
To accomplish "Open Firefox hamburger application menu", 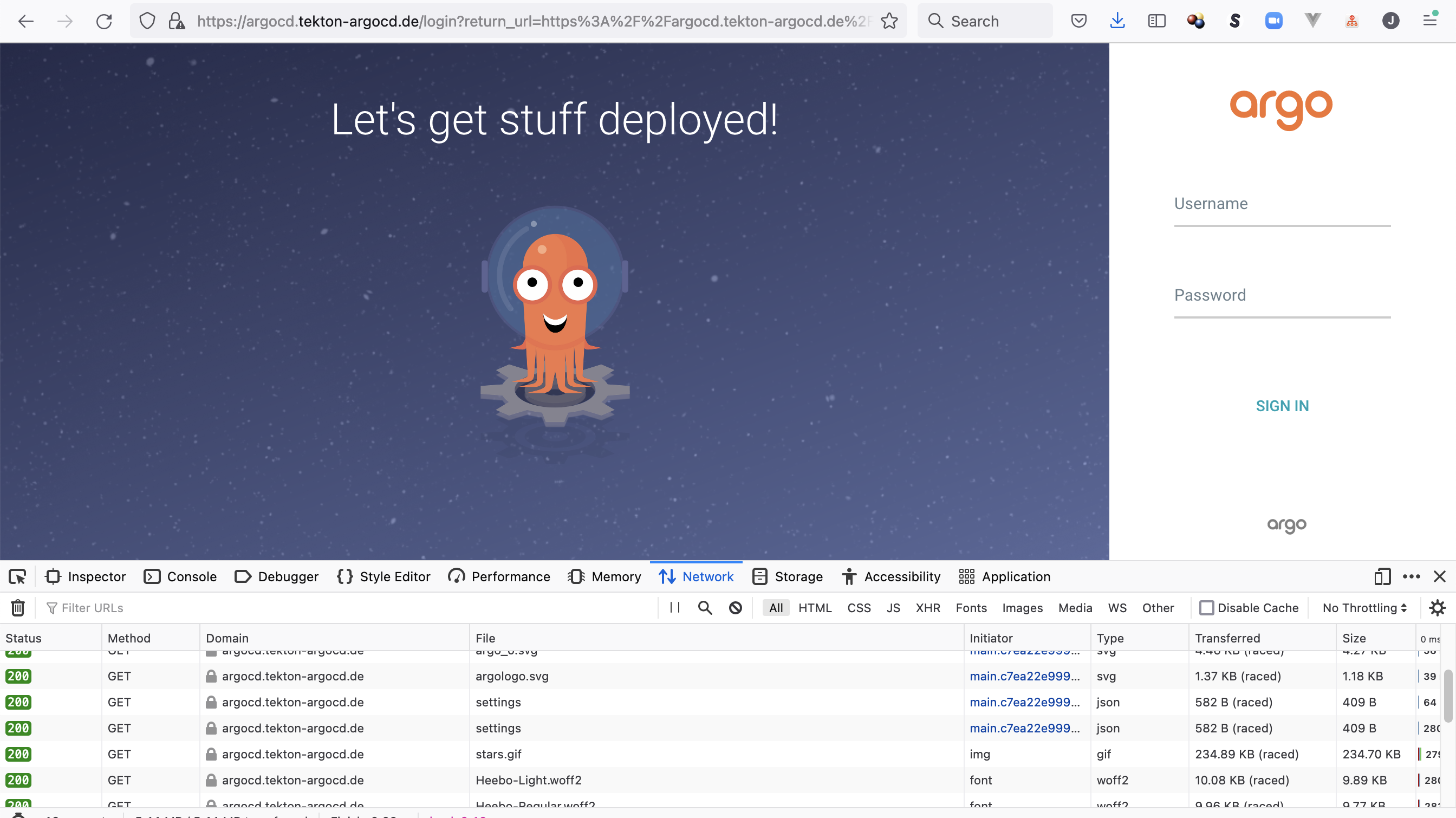I will click(1429, 22).
